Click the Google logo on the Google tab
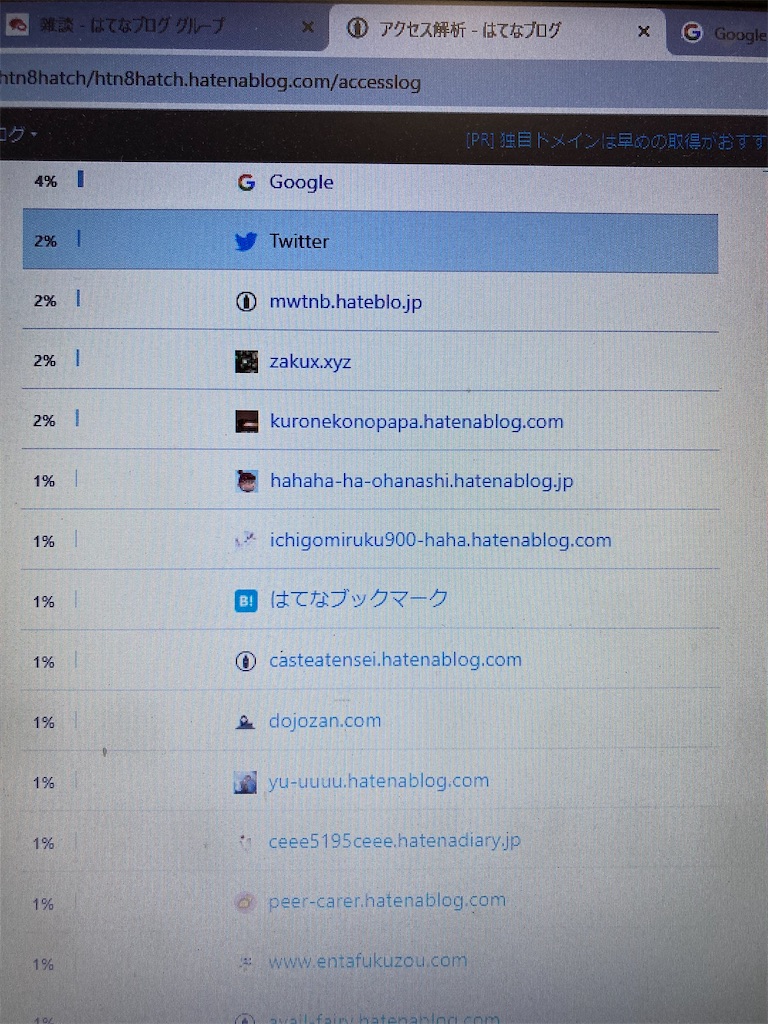The image size is (768, 1024). tap(692, 32)
